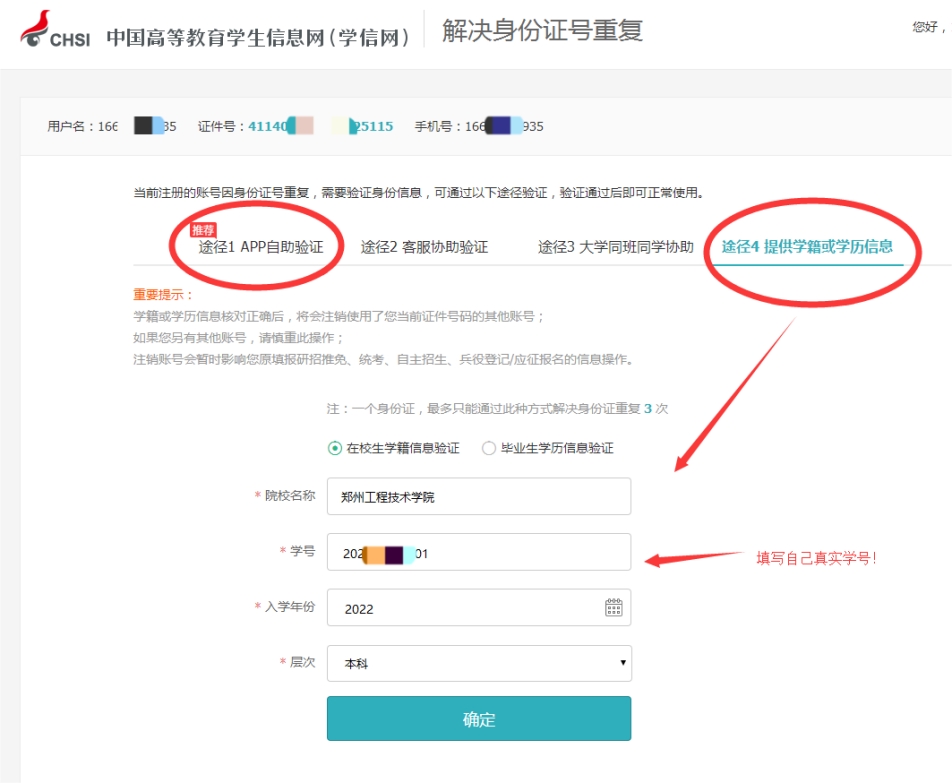Switch to 途径4 提供学籍或学历信息 tab
This screenshot has width=952, height=783.
tap(807, 246)
